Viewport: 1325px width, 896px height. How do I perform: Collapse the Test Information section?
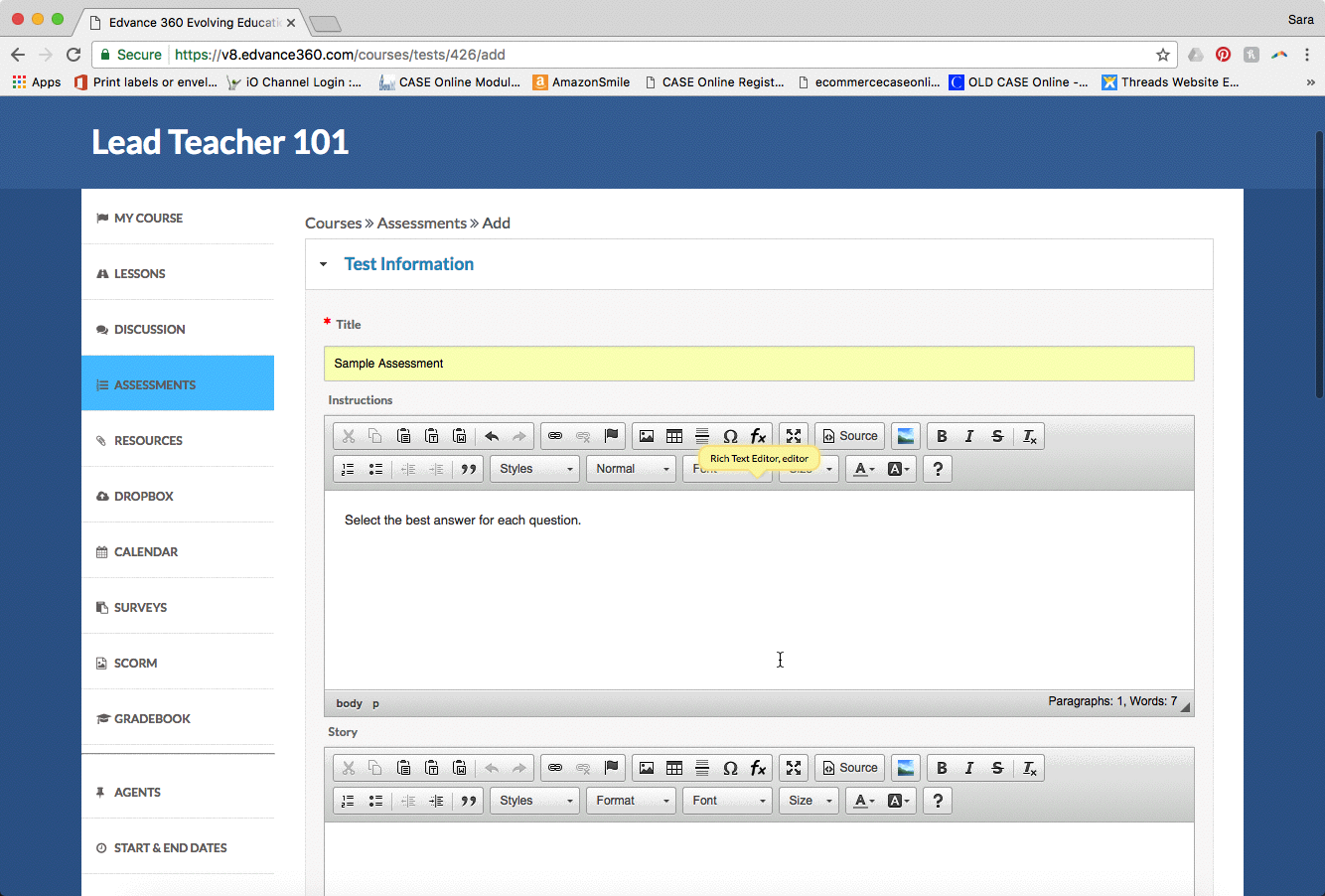[324, 264]
